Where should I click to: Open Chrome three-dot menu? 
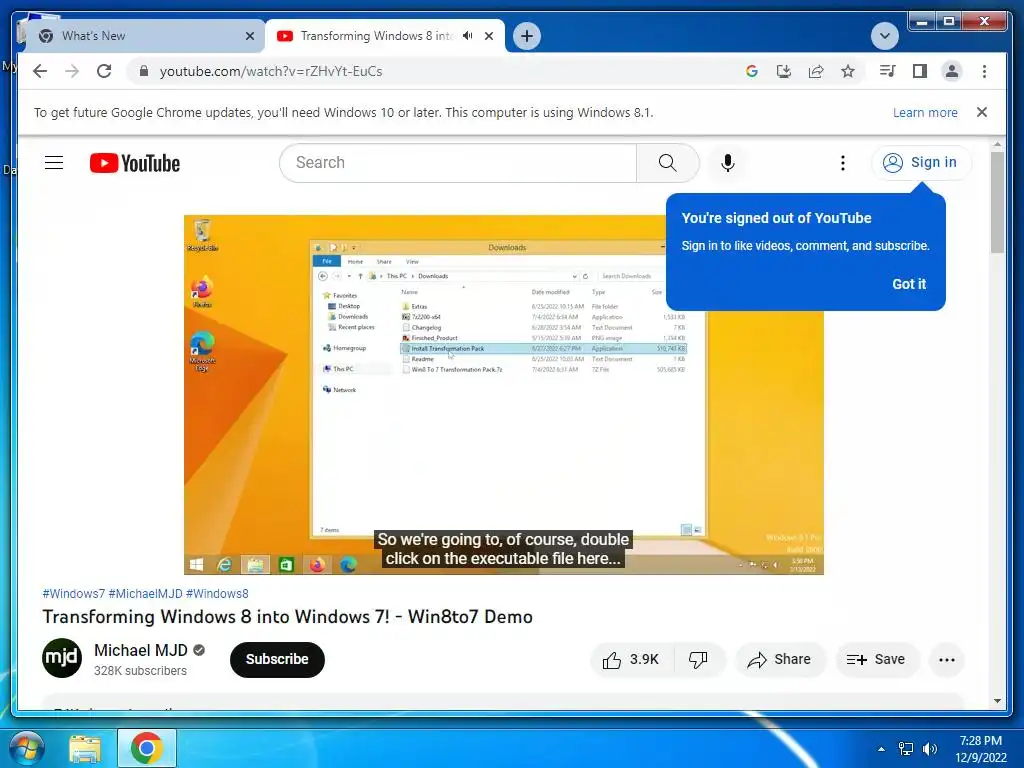(984, 71)
